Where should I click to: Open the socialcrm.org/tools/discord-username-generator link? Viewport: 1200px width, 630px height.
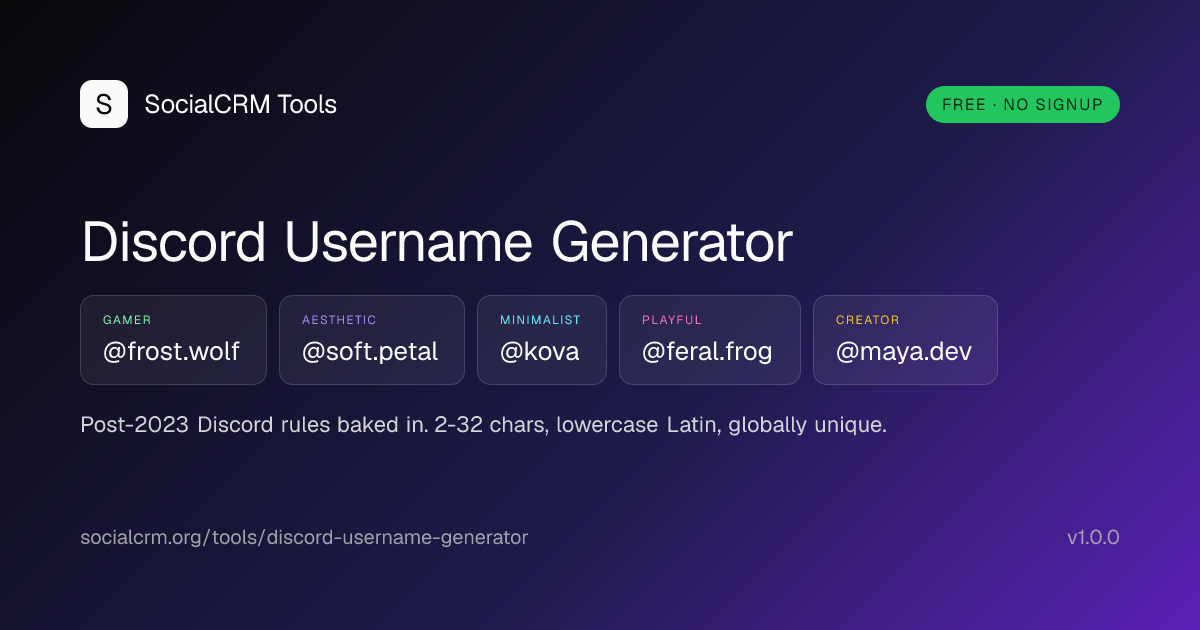(x=304, y=538)
